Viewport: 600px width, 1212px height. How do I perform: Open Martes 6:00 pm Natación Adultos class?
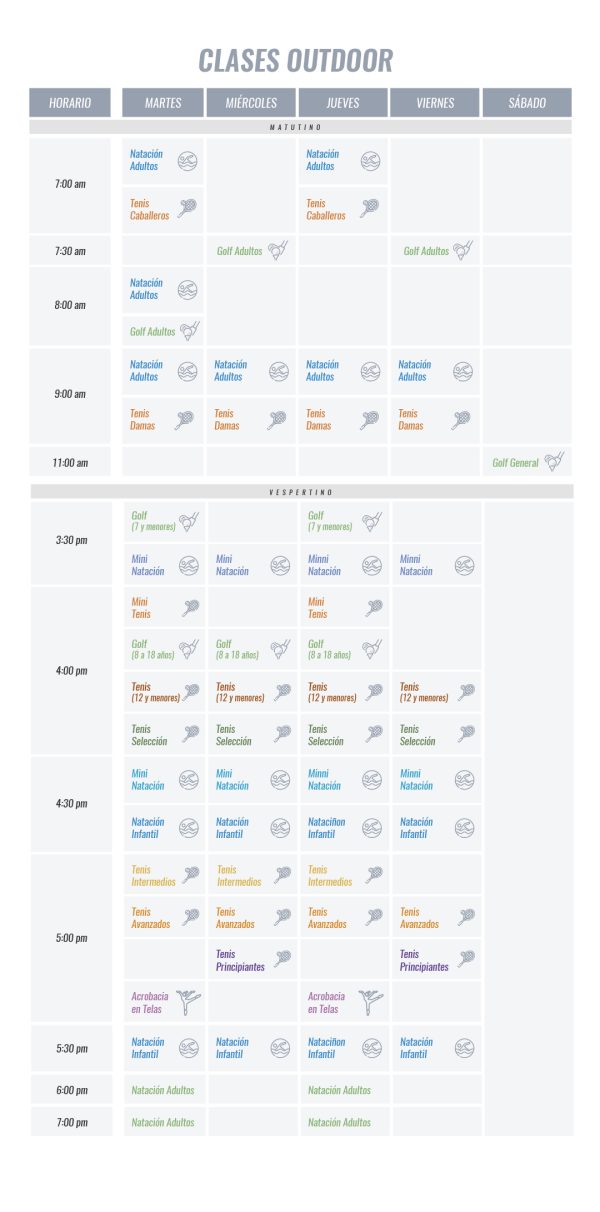point(163,1090)
